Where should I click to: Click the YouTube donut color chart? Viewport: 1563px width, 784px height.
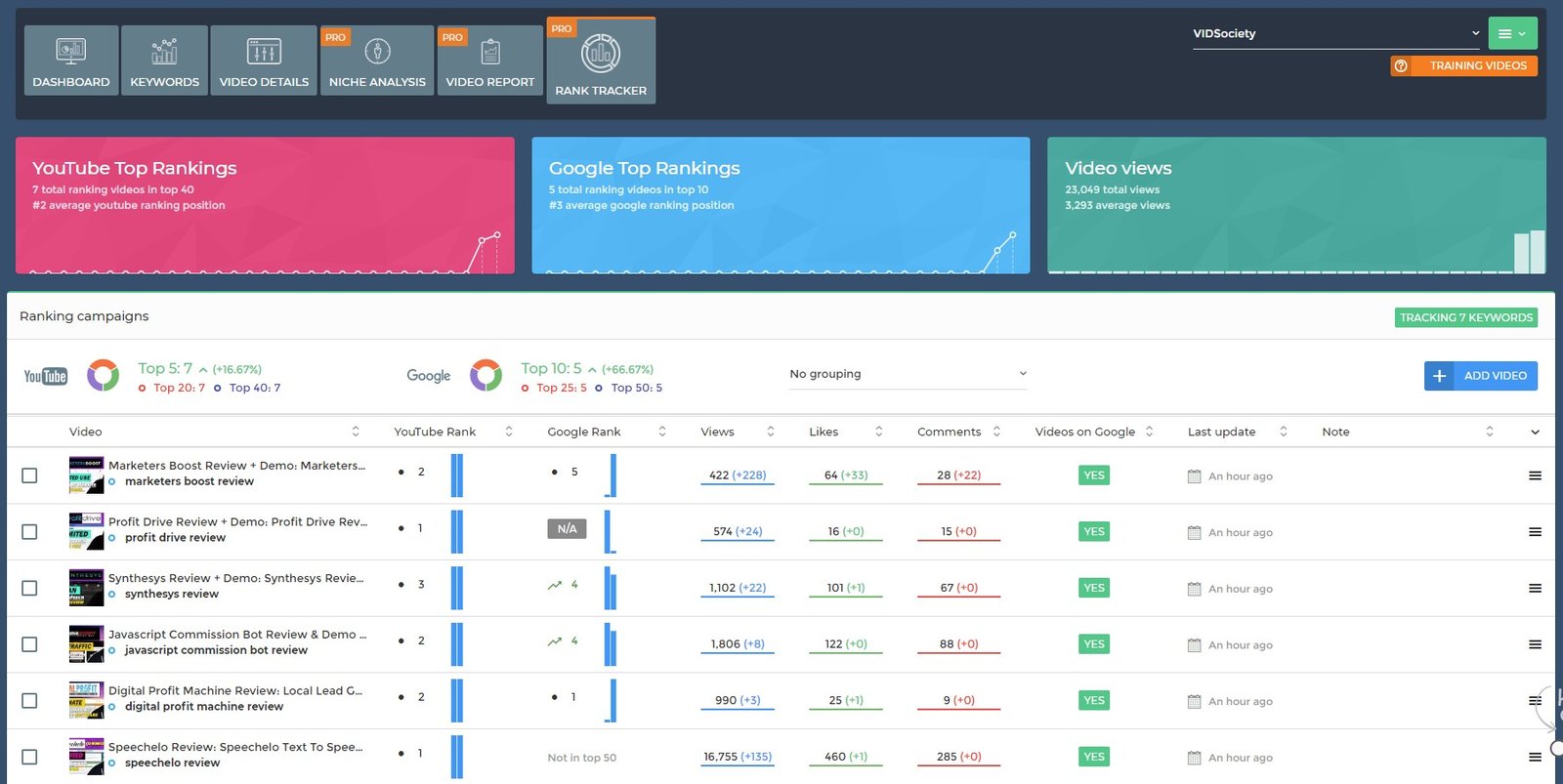[x=103, y=375]
